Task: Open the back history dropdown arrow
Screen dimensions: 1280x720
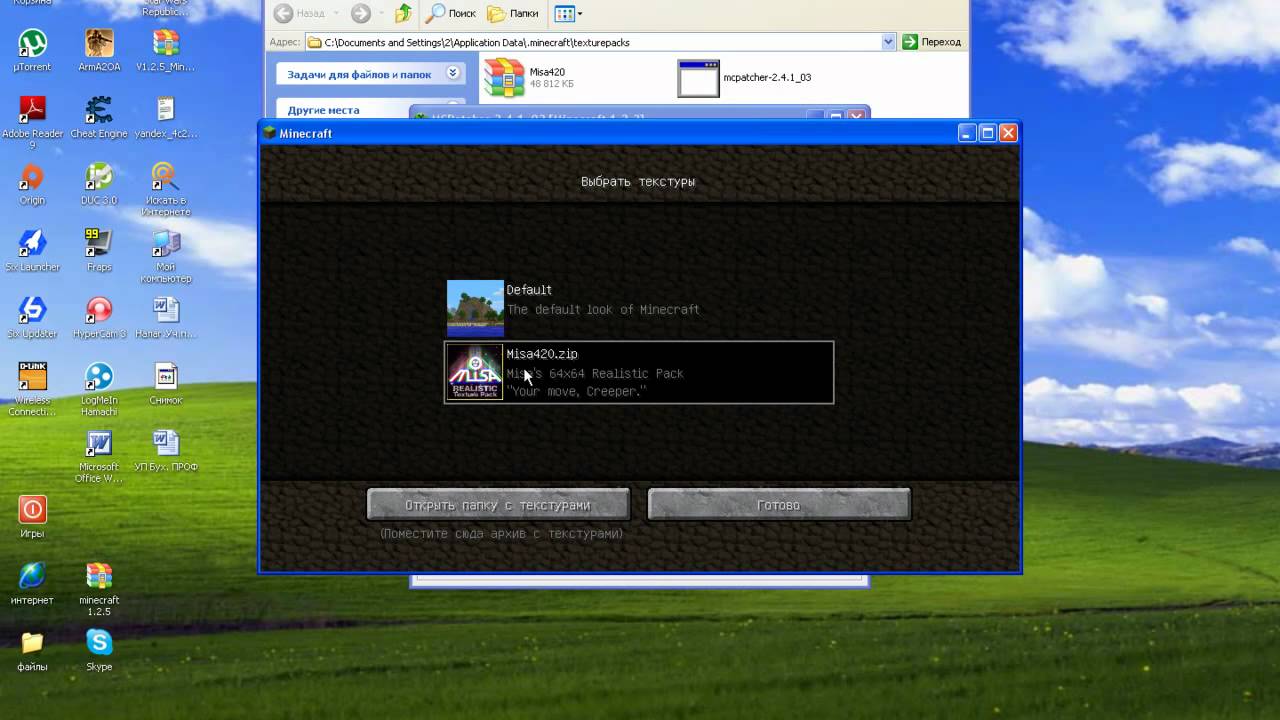Action: click(x=336, y=13)
